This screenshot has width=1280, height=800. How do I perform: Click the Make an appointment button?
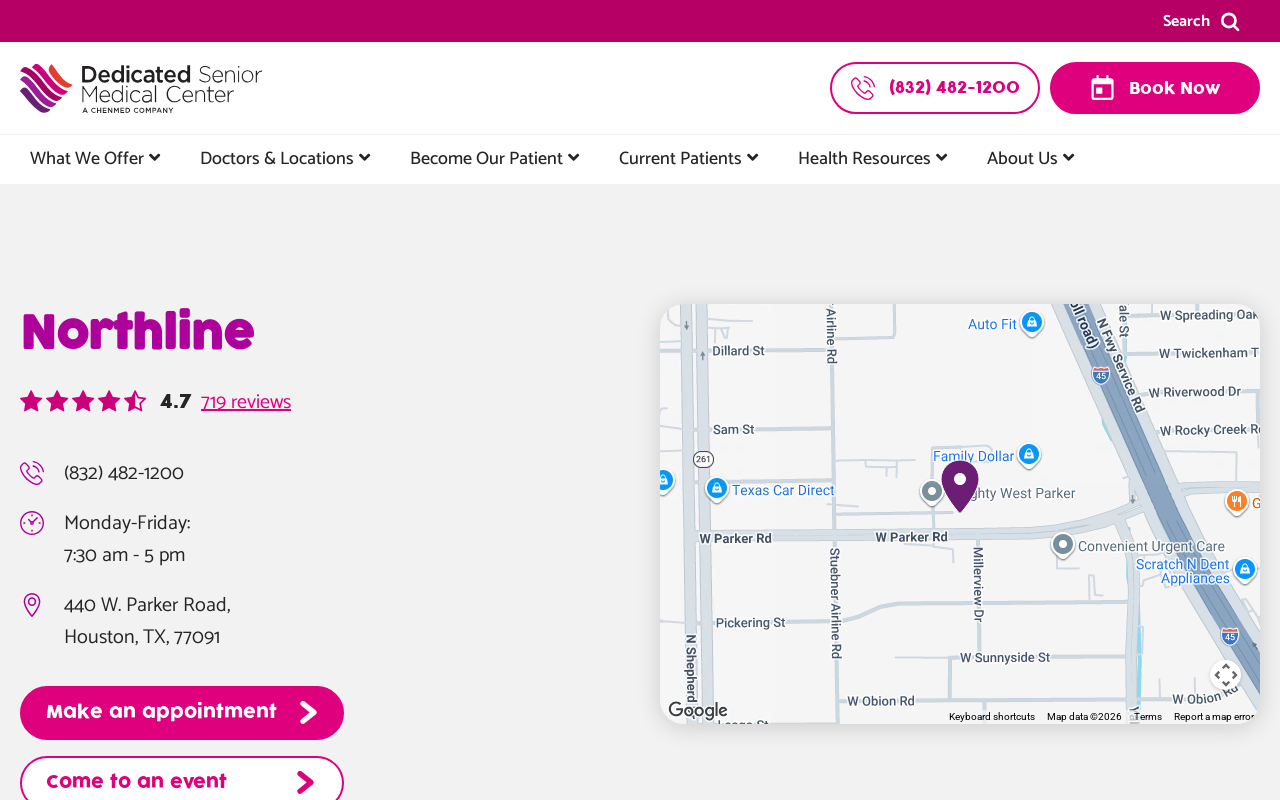click(182, 713)
